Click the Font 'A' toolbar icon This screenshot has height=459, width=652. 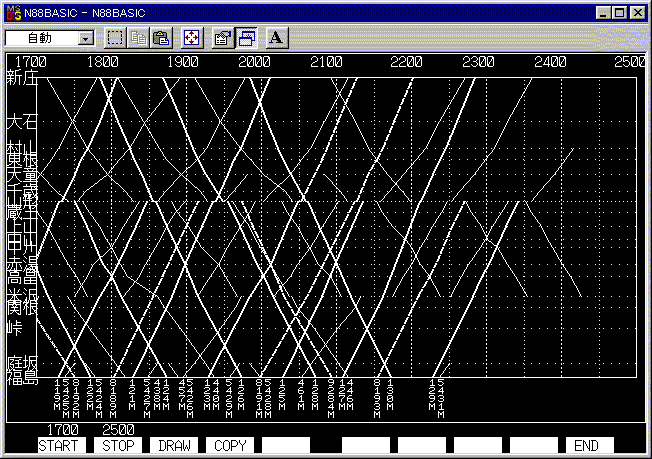point(277,38)
